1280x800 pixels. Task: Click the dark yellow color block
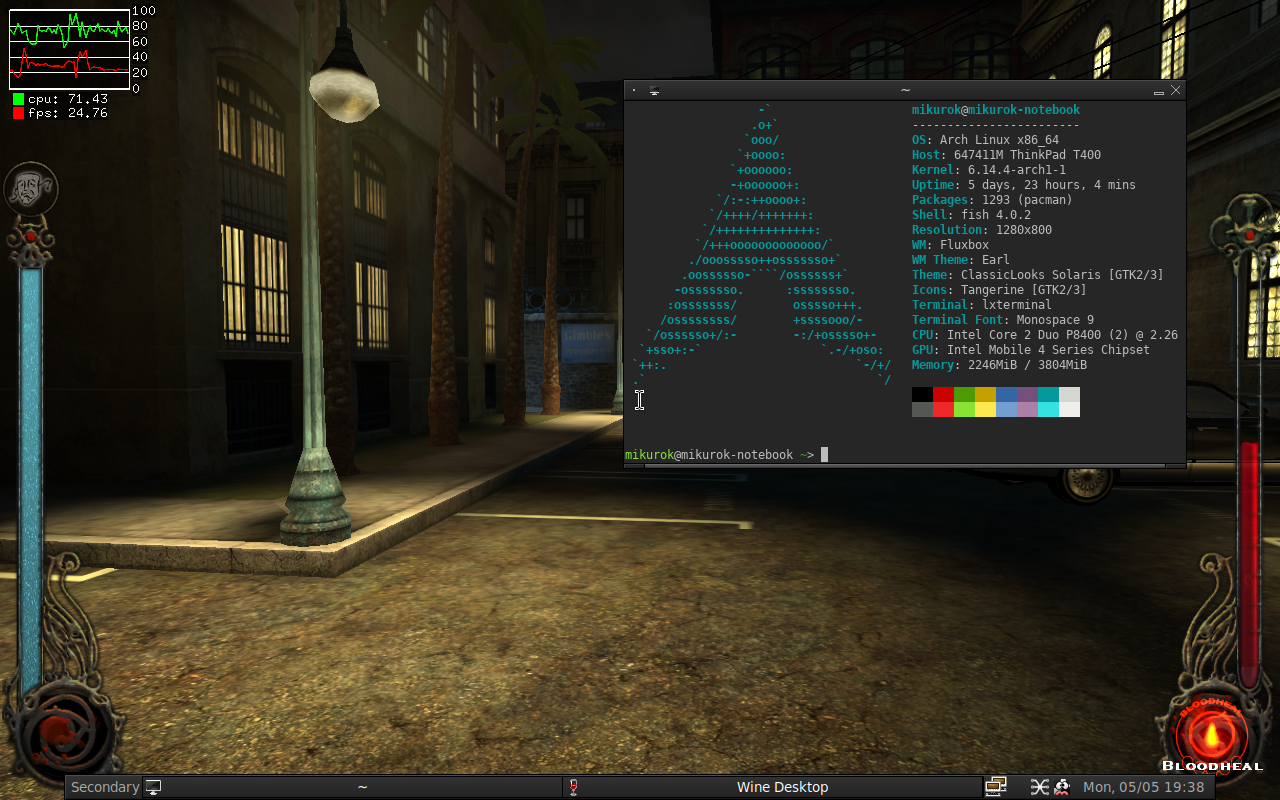pyautogui.click(x=985, y=395)
